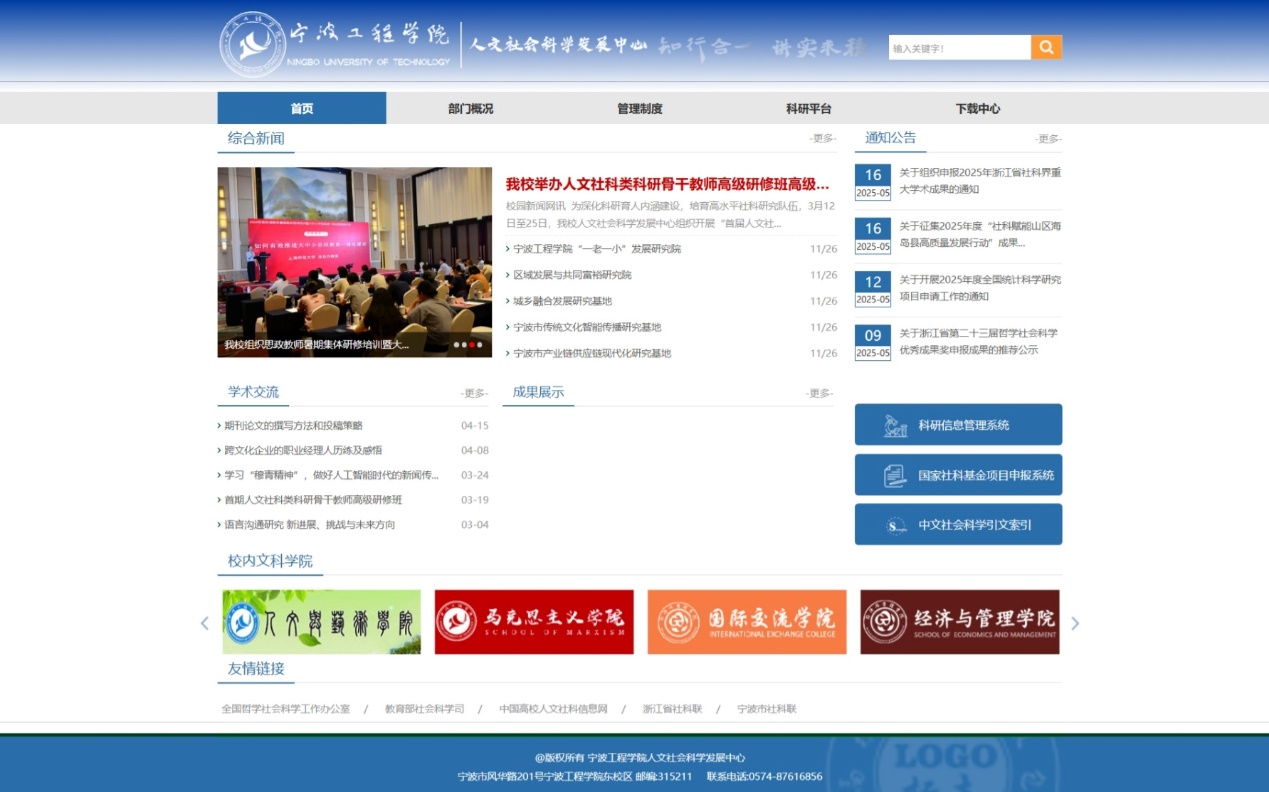Viewport: 1269px width, 792px height.
Task: Click the Ningbo University of Technology logo
Action: click(x=252, y=45)
